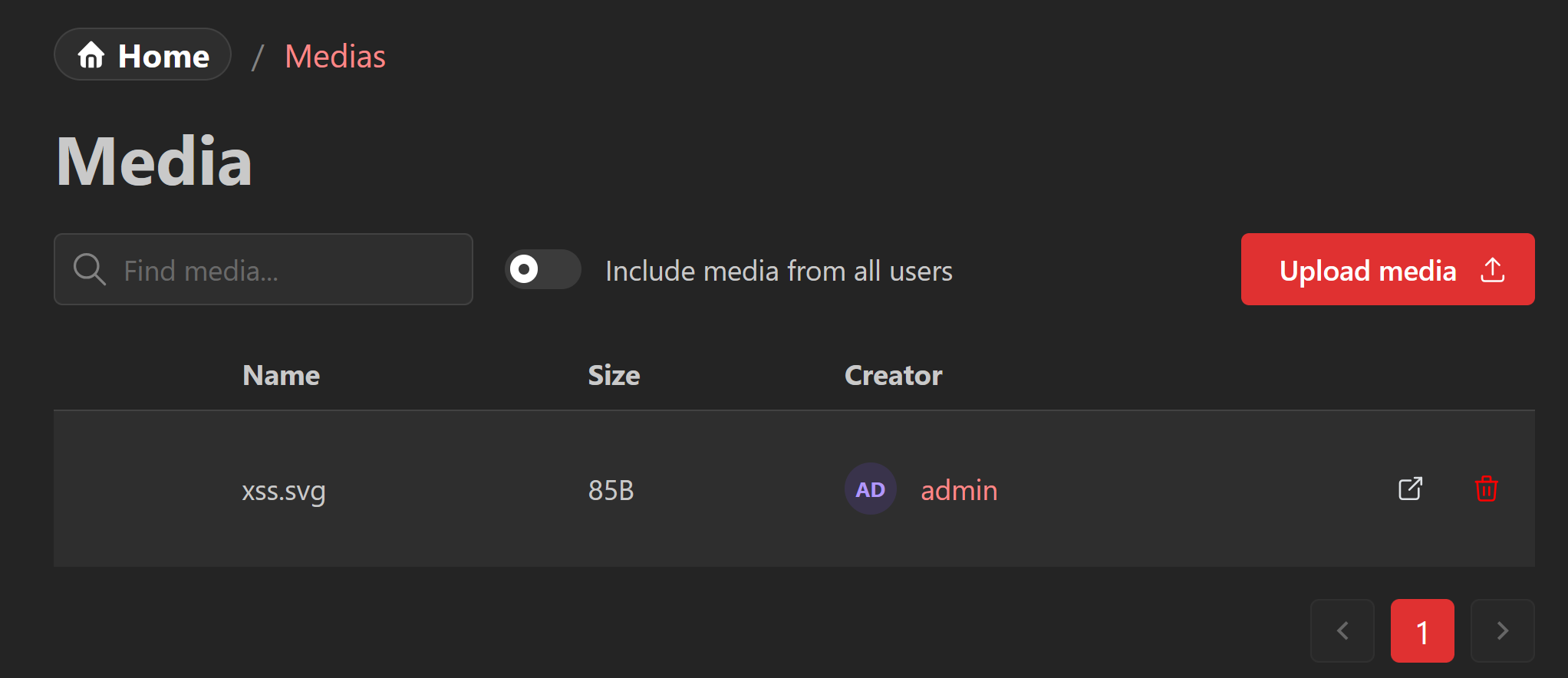The image size is (1568, 678).
Task: Click the upload arrow icon on Upload media
Action: [x=1493, y=269]
